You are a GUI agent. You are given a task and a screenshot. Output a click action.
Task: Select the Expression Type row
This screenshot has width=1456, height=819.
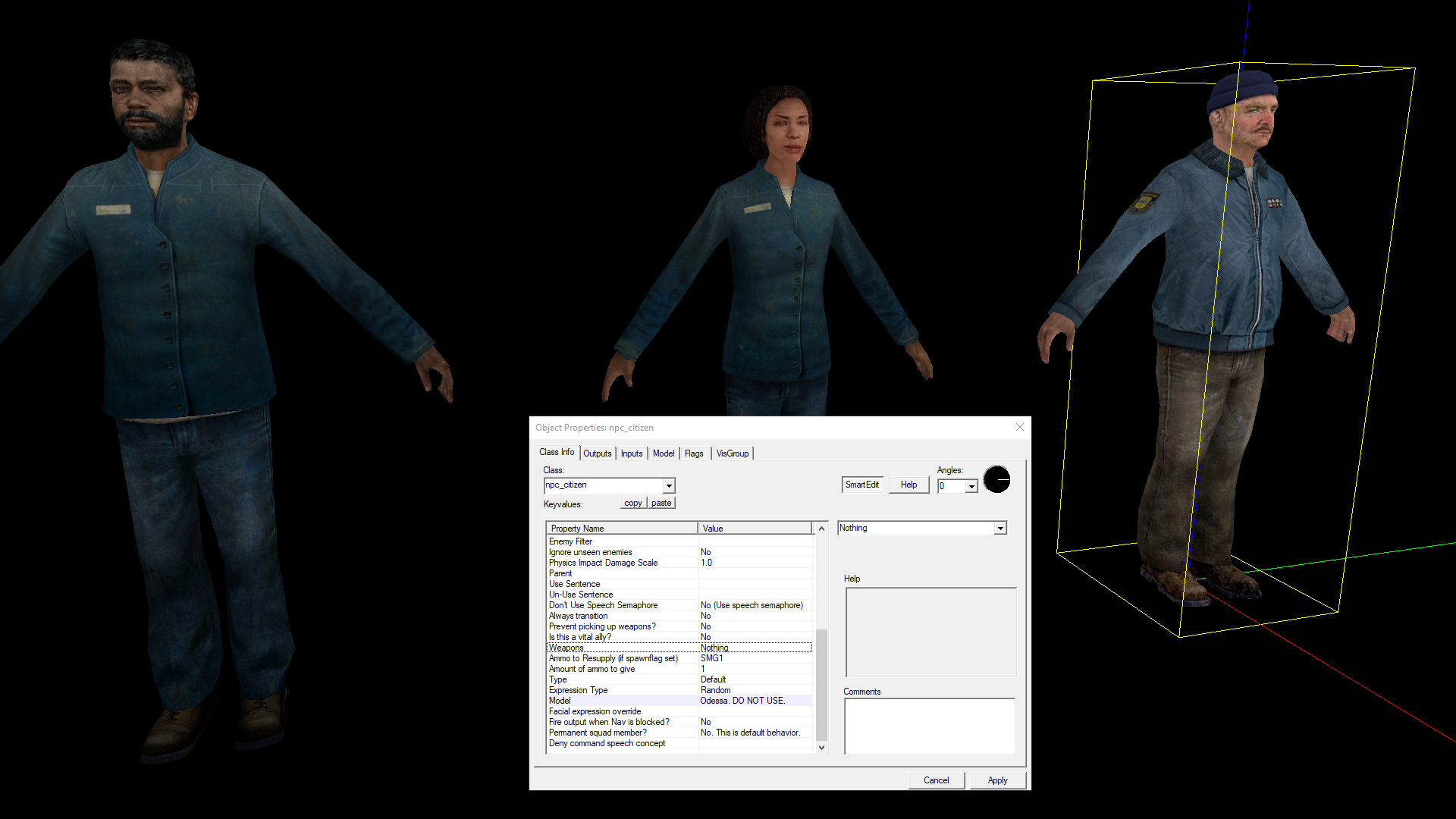[x=679, y=690]
